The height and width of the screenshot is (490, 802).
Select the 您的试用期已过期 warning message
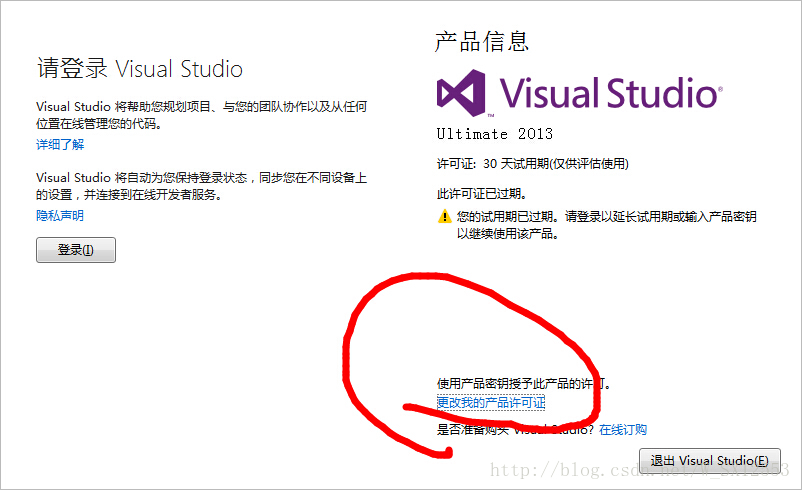[607, 225]
